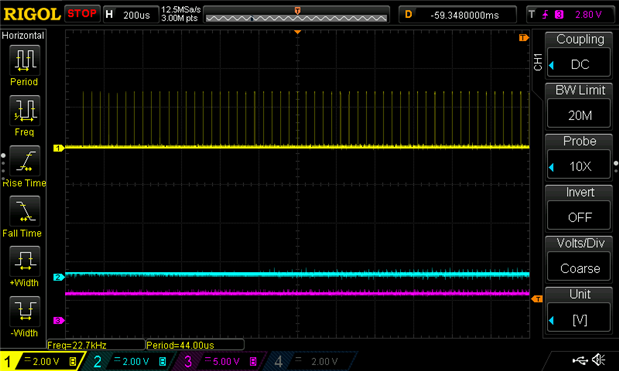Click the H horizontal label
The image size is (619, 371).
109,15
